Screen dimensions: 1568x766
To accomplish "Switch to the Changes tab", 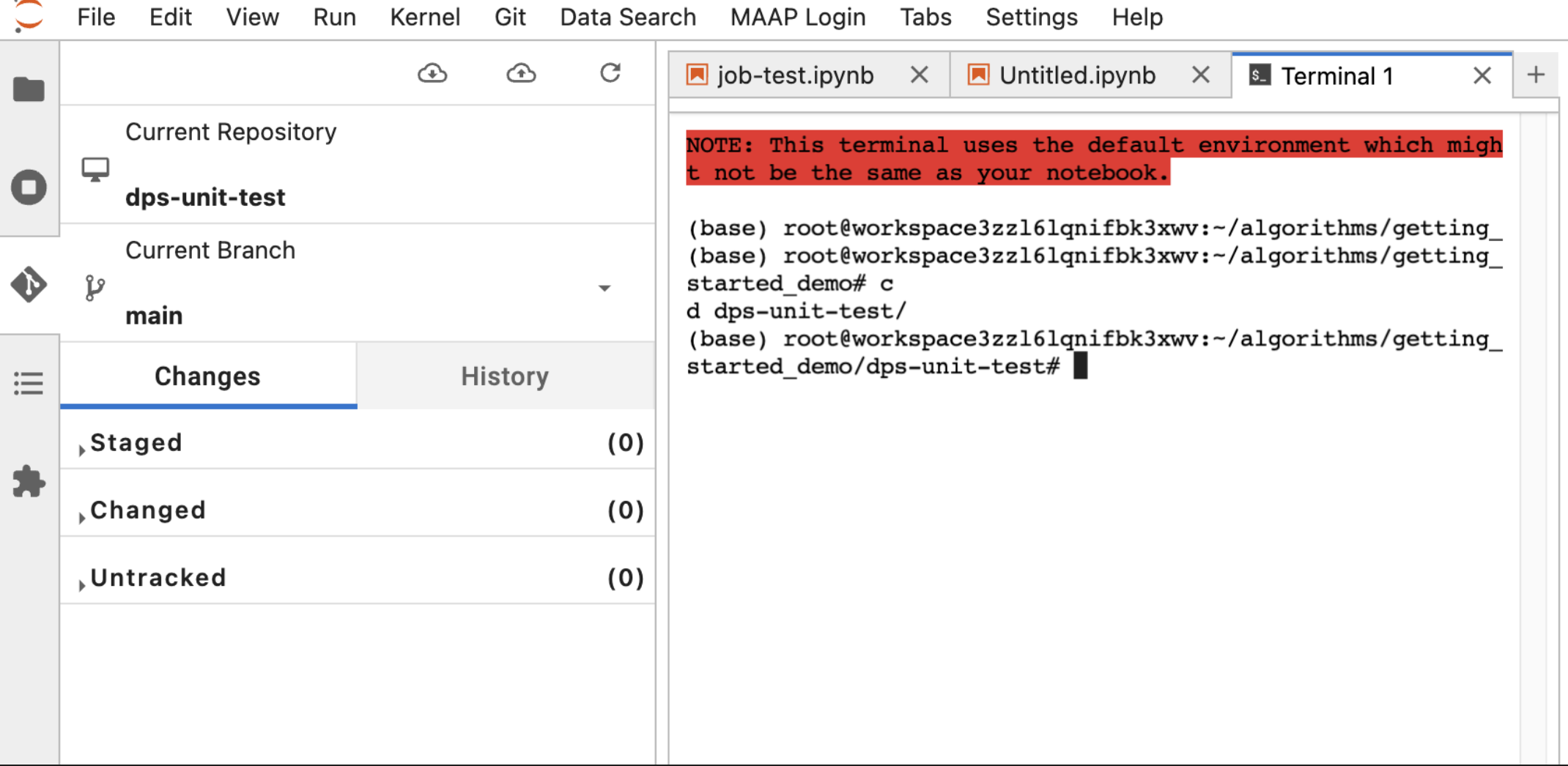I will (x=208, y=376).
